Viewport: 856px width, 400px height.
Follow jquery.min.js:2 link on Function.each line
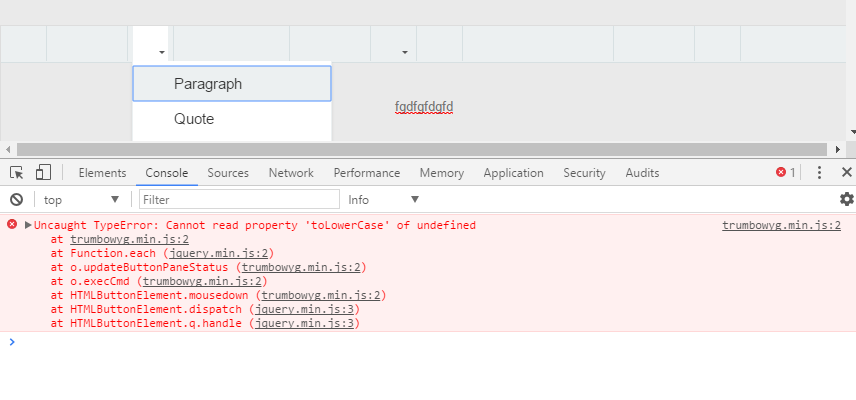click(x=218, y=253)
